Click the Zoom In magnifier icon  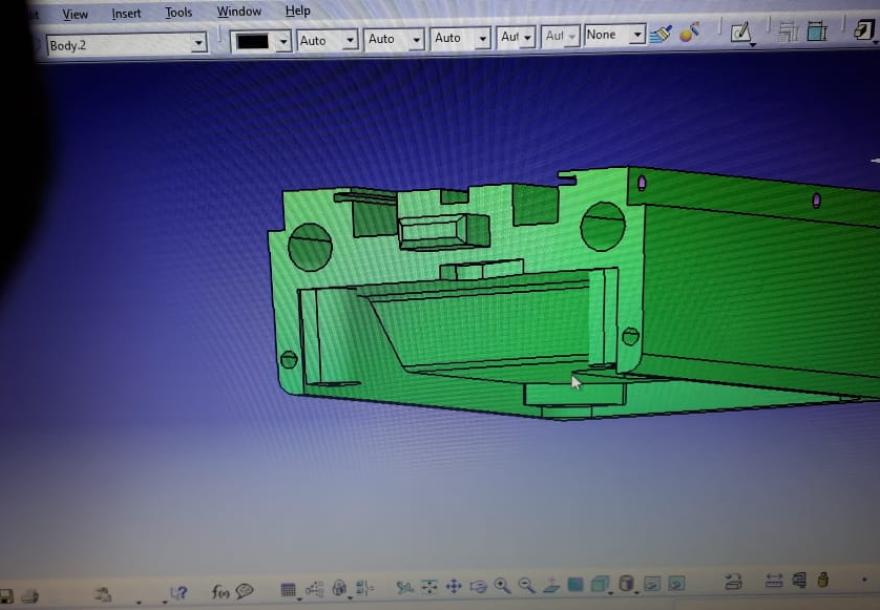502,586
